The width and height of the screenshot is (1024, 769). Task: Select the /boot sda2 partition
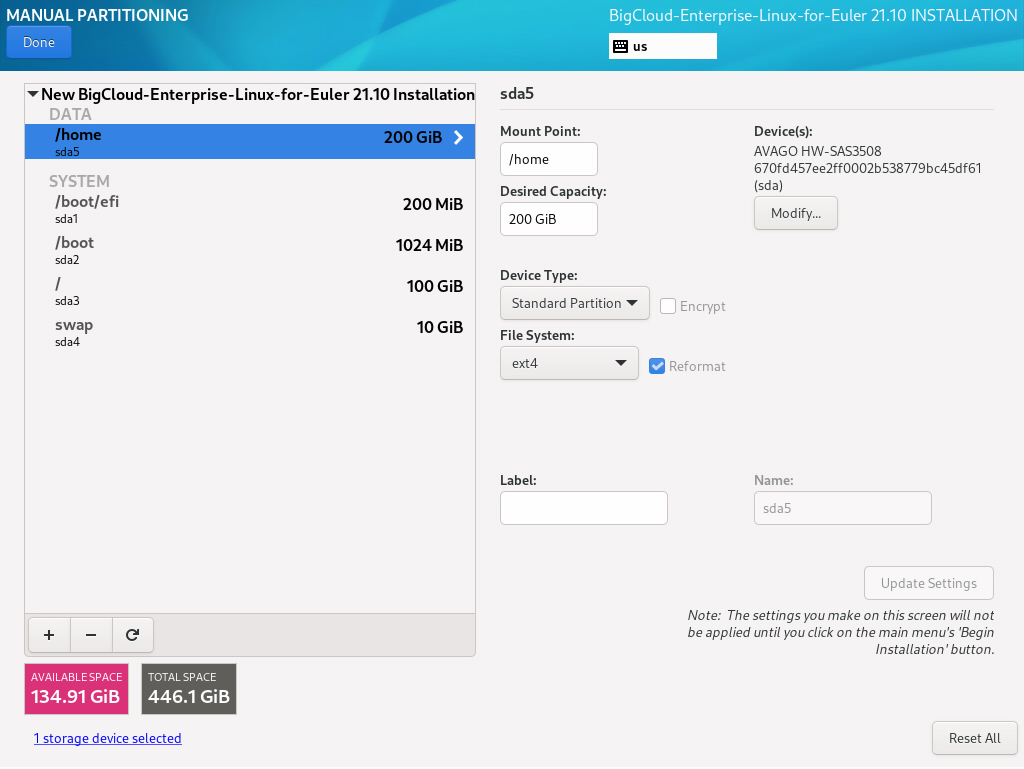click(249, 250)
